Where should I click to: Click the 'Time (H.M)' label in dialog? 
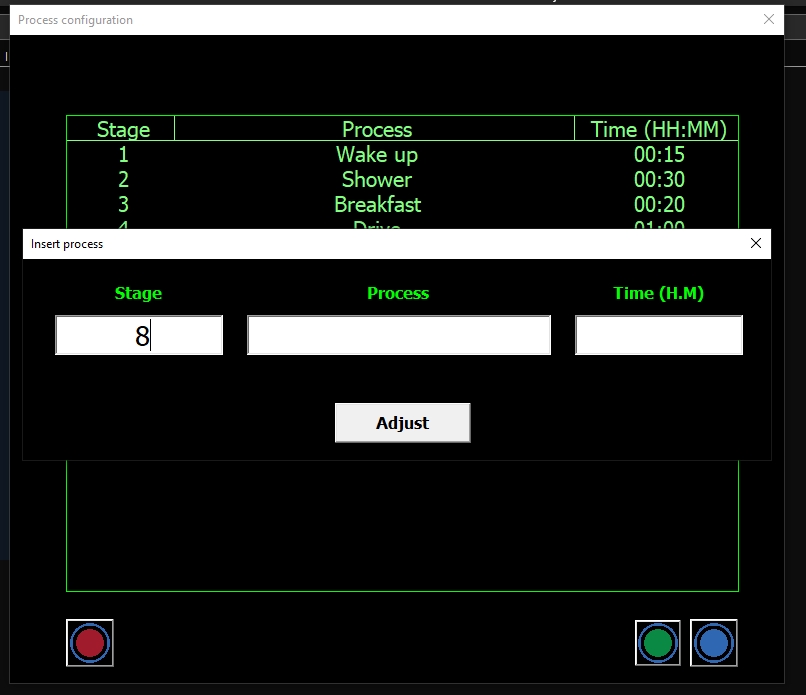tap(658, 293)
